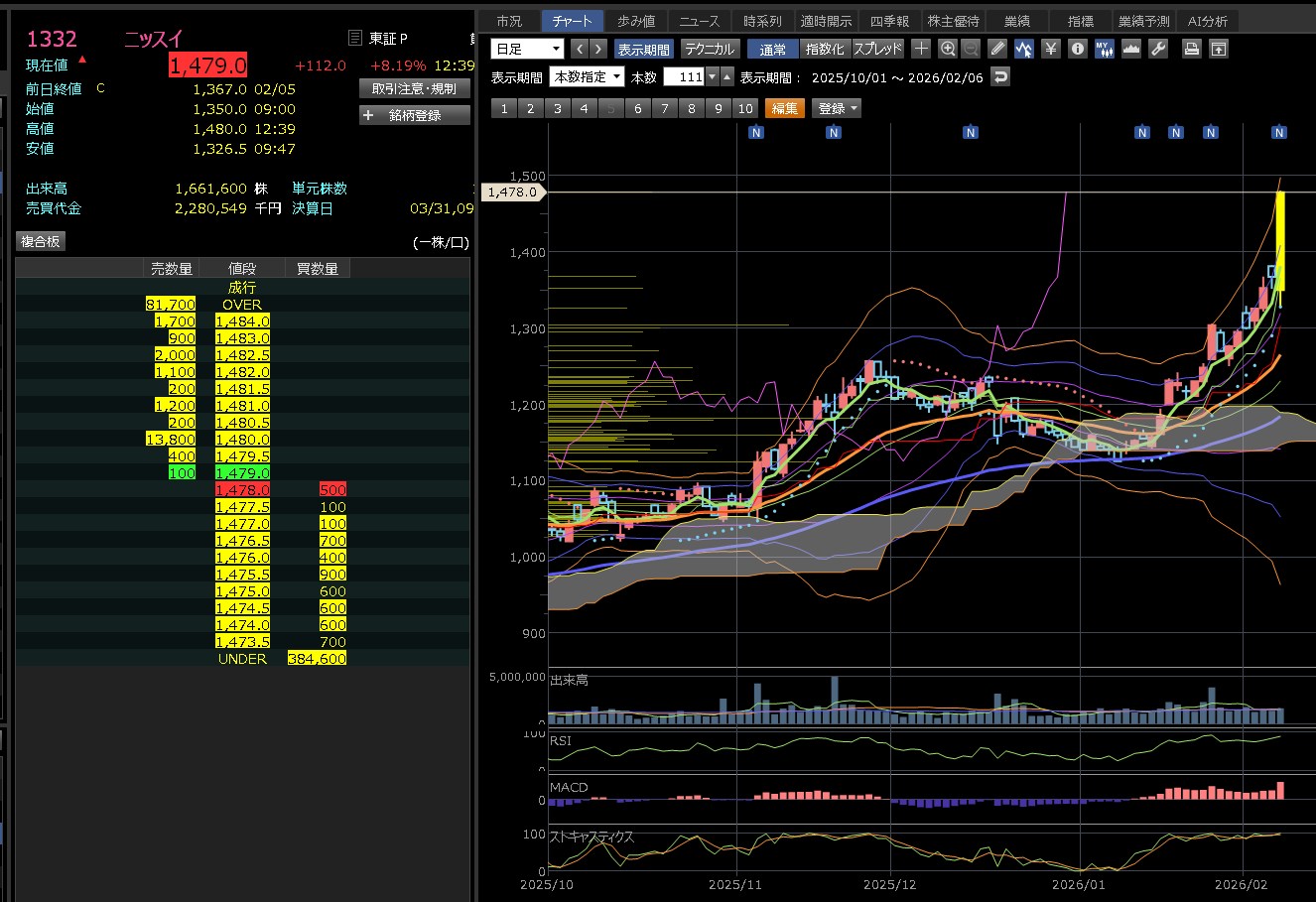1316x902 pixels.
Task: Click the 銘柄登録 button
Action: point(414,115)
